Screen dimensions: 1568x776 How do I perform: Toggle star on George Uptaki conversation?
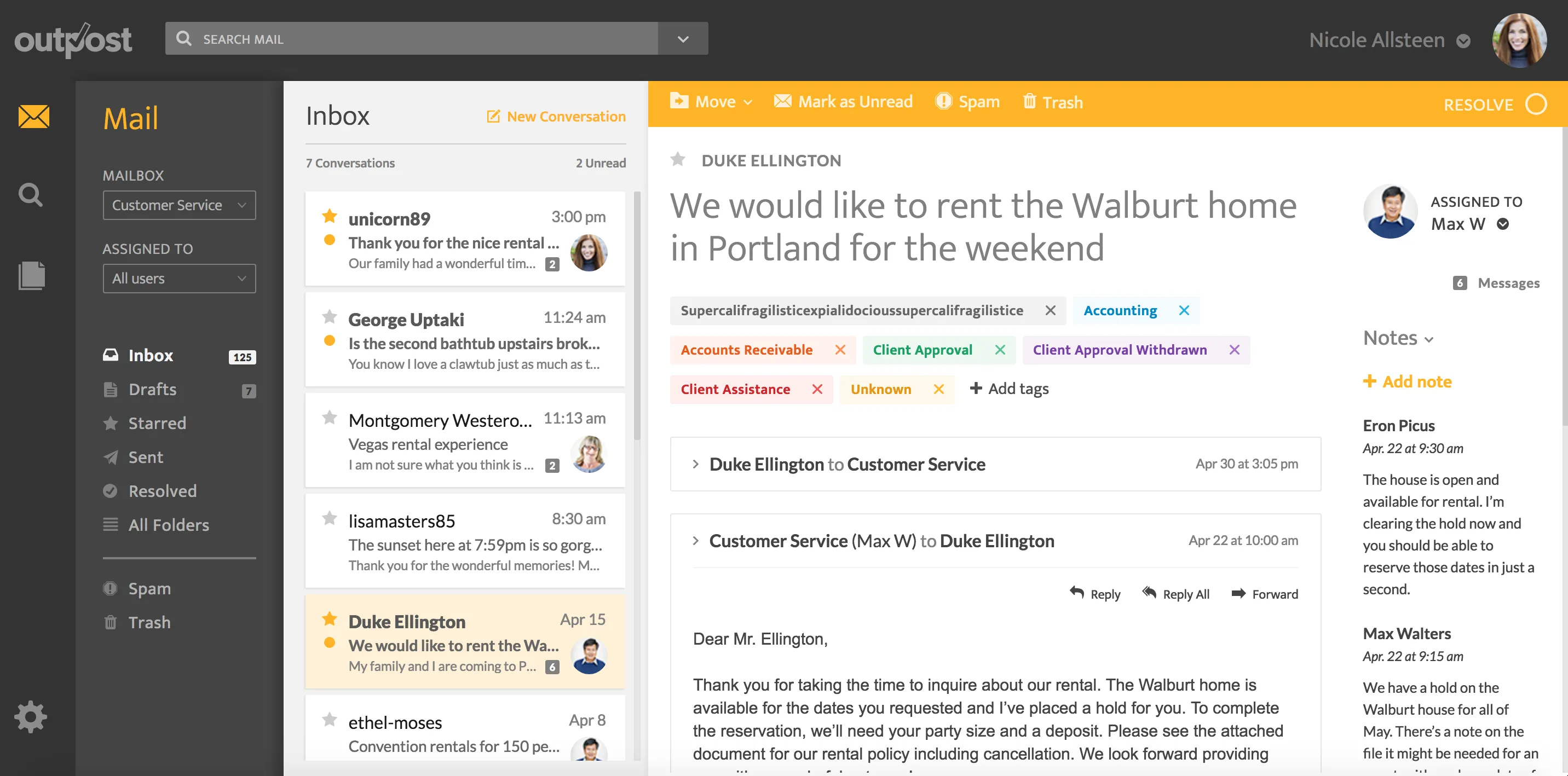(x=329, y=317)
